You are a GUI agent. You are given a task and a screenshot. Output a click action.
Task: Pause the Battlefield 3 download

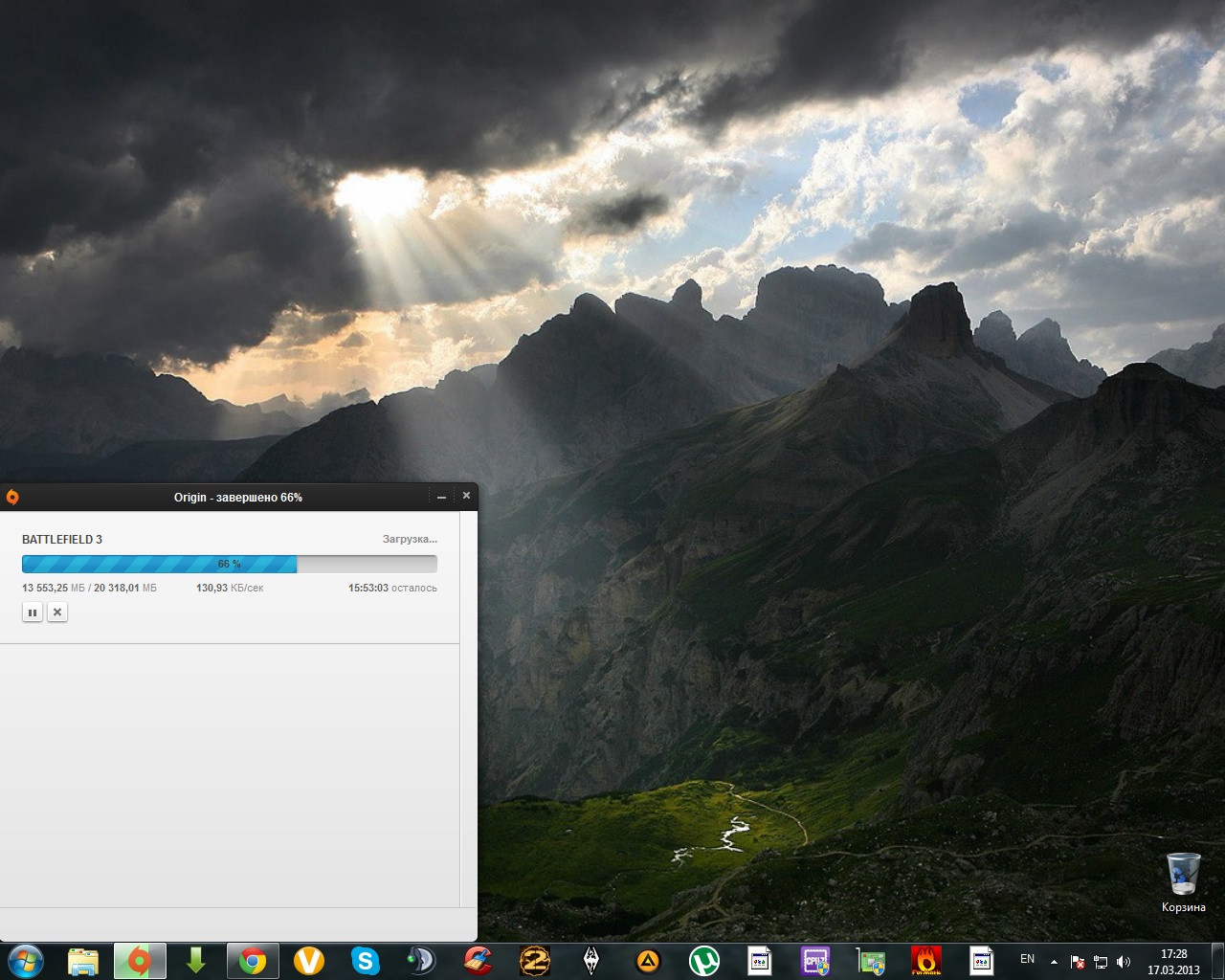(33, 612)
